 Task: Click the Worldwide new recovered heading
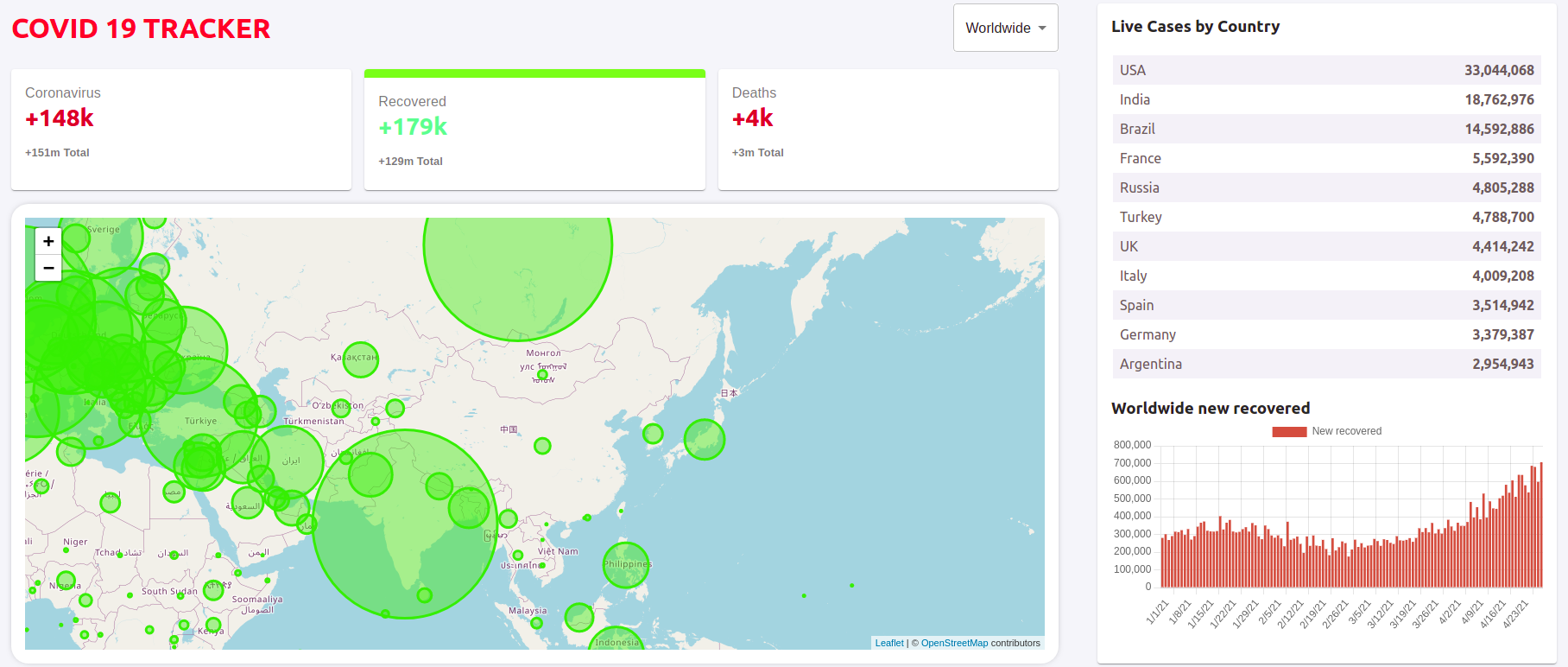(1211, 409)
